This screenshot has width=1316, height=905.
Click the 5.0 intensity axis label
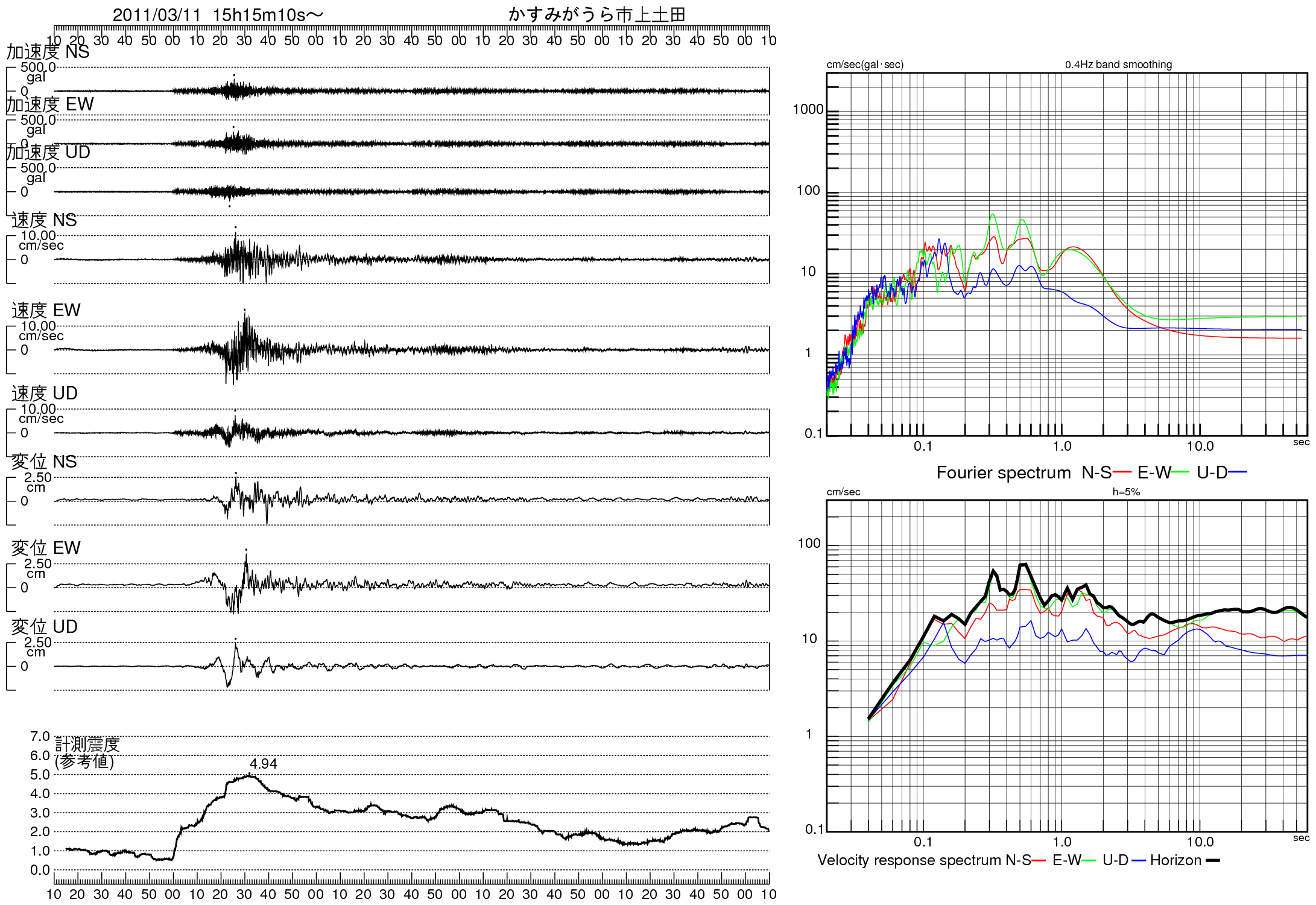pyautogui.click(x=40, y=775)
